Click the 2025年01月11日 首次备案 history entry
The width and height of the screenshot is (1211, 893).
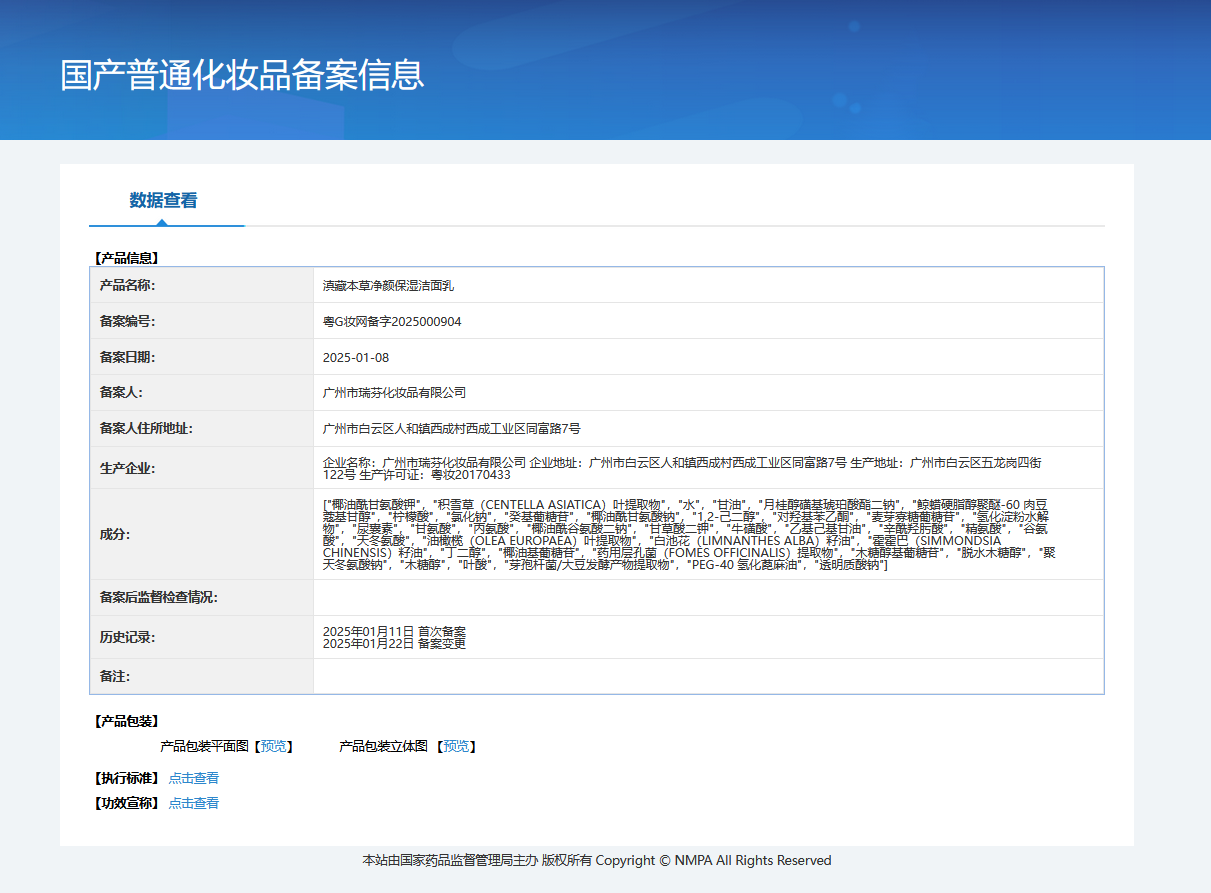pyautogui.click(x=394, y=631)
